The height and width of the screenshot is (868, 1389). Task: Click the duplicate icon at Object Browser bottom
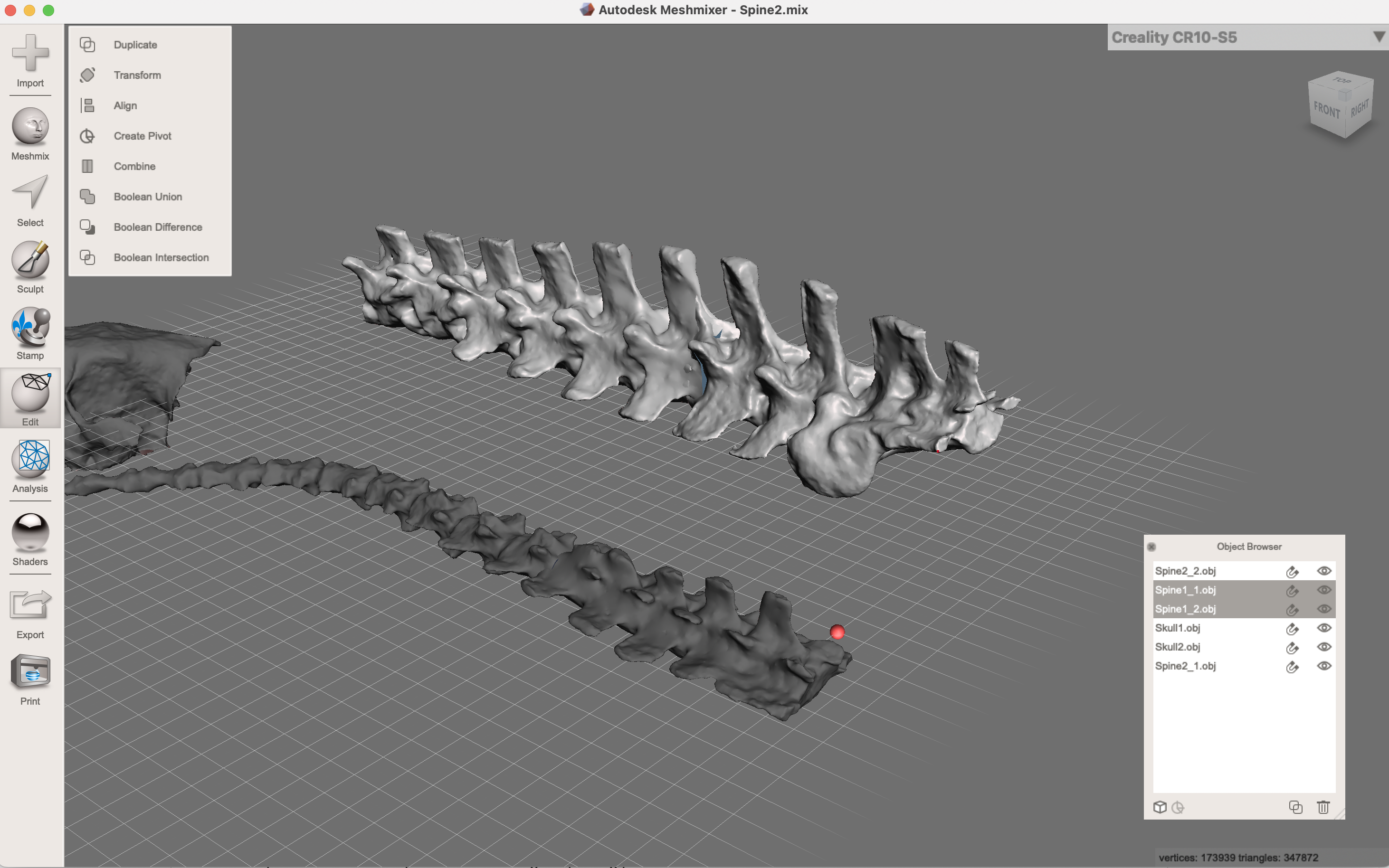pyautogui.click(x=1295, y=807)
